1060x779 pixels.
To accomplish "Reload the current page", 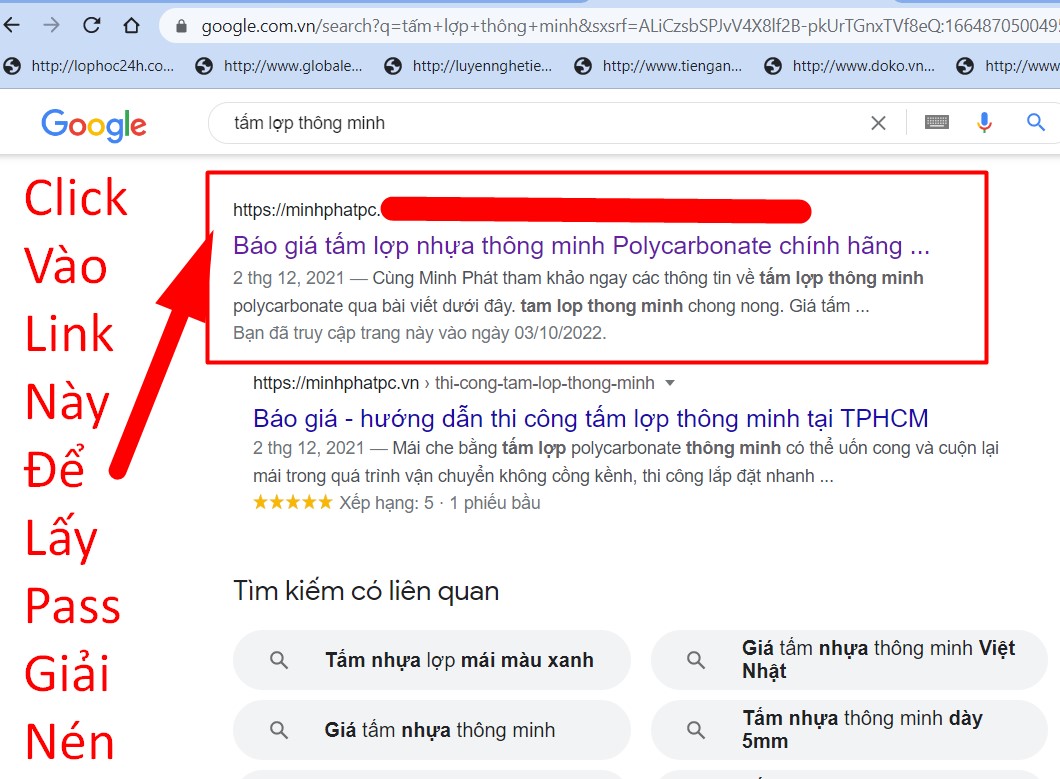I will pyautogui.click(x=91, y=26).
